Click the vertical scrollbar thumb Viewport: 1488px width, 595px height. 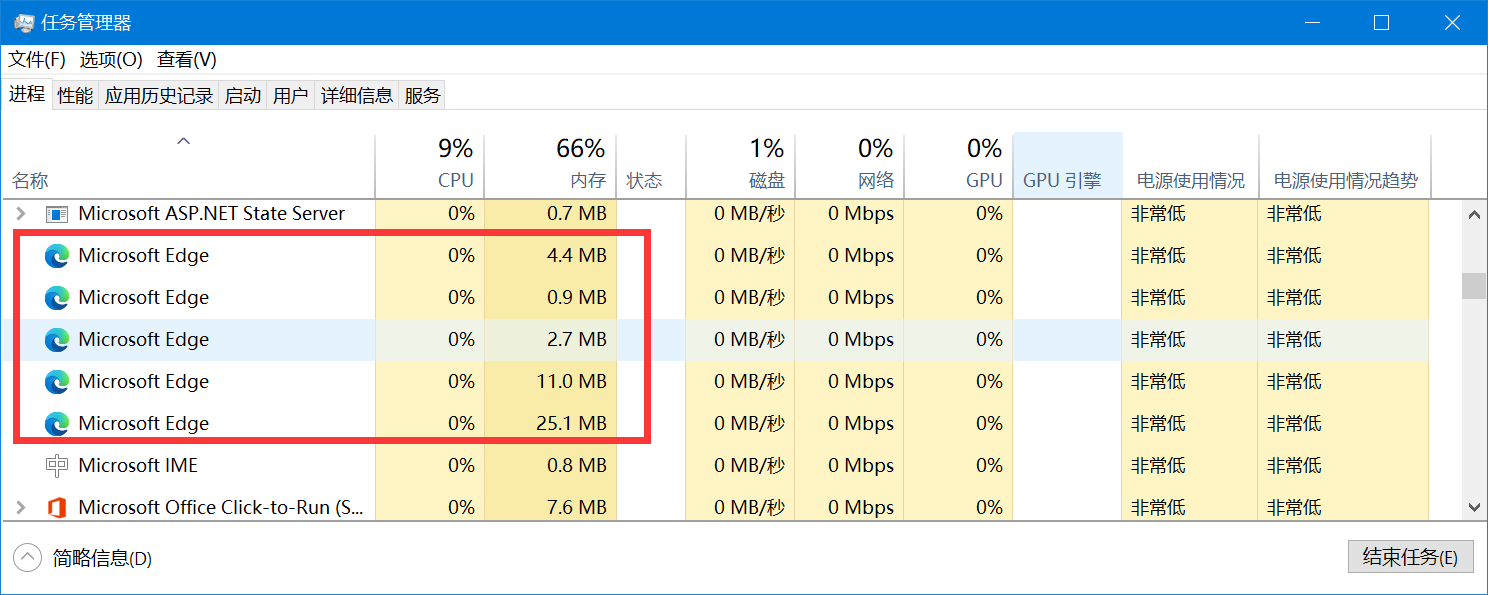pyautogui.click(x=1475, y=285)
